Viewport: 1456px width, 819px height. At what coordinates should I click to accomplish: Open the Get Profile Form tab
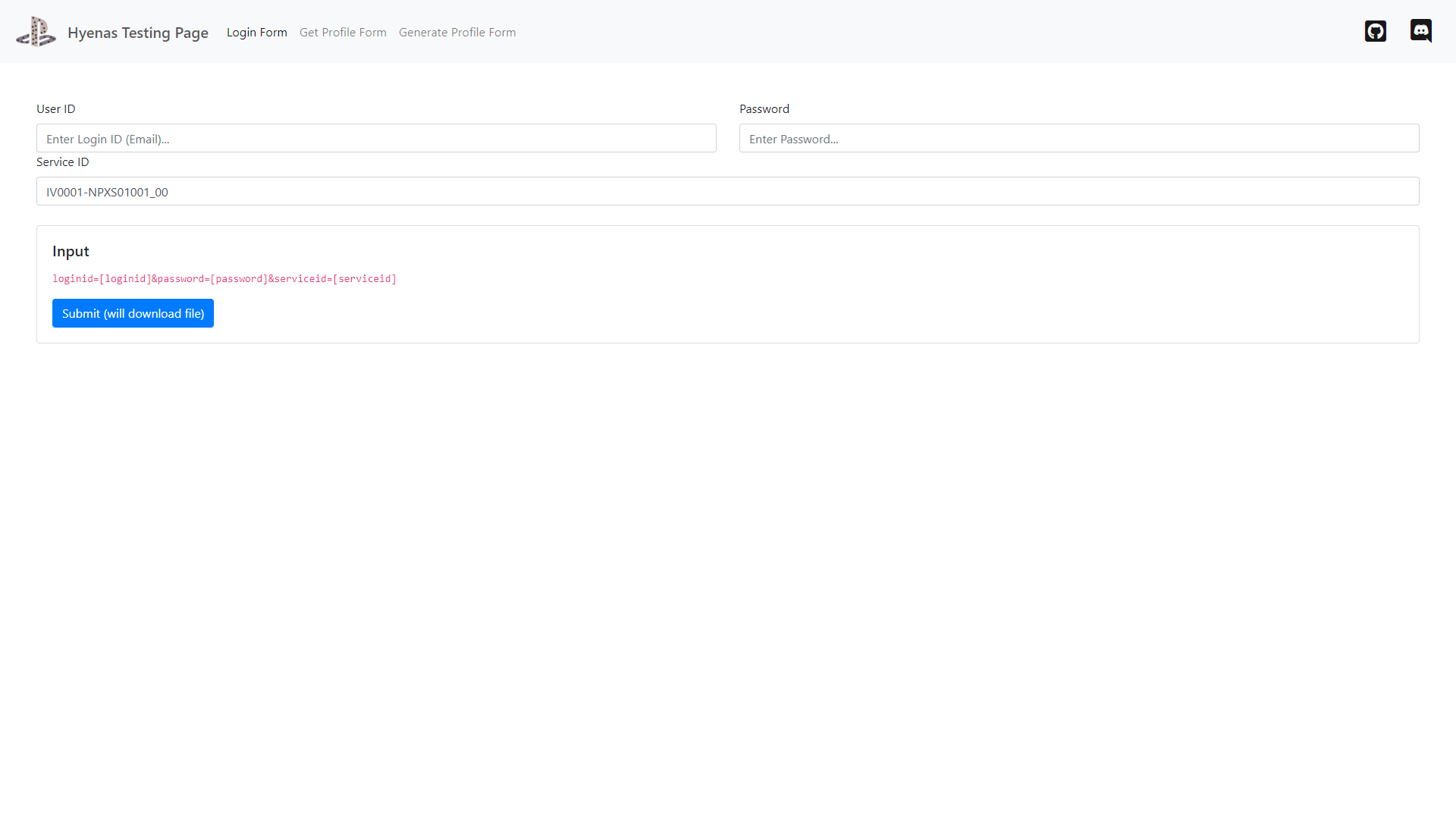tap(343, 33)
